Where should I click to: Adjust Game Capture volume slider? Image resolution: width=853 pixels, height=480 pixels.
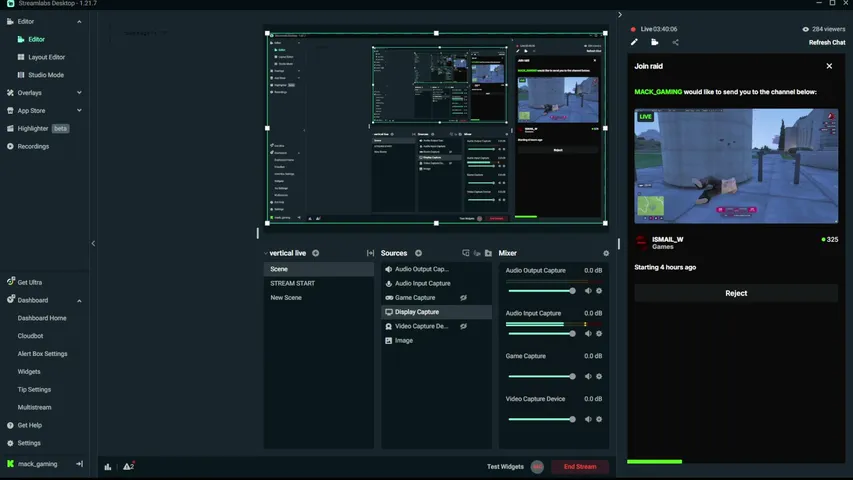(x=541, y=376)
